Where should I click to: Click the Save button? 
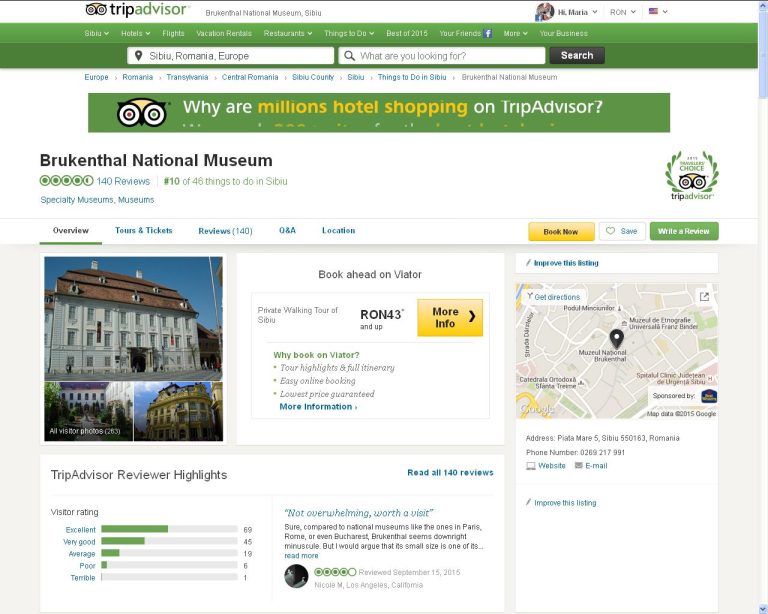(622, 231)
